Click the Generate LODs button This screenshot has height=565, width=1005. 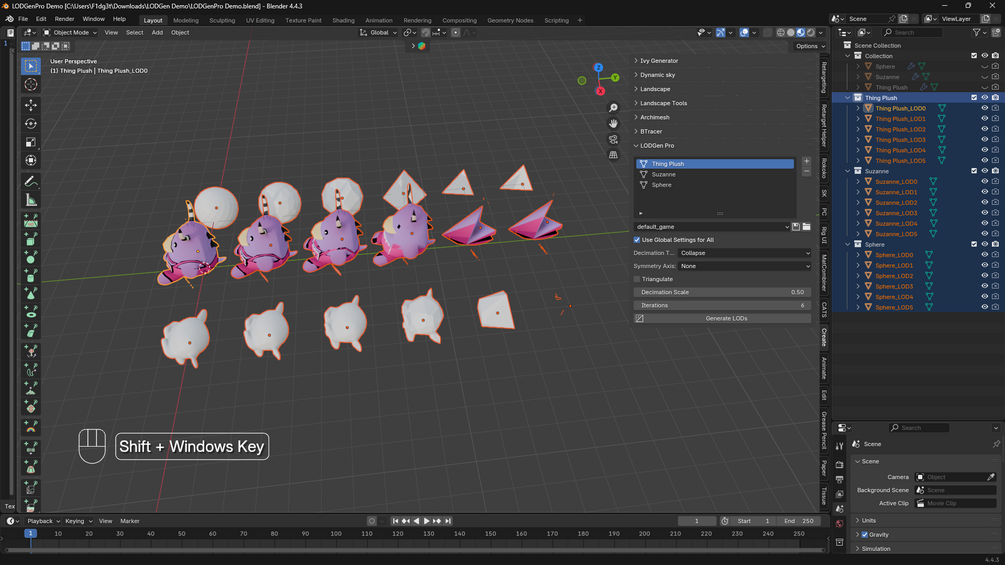726,318
